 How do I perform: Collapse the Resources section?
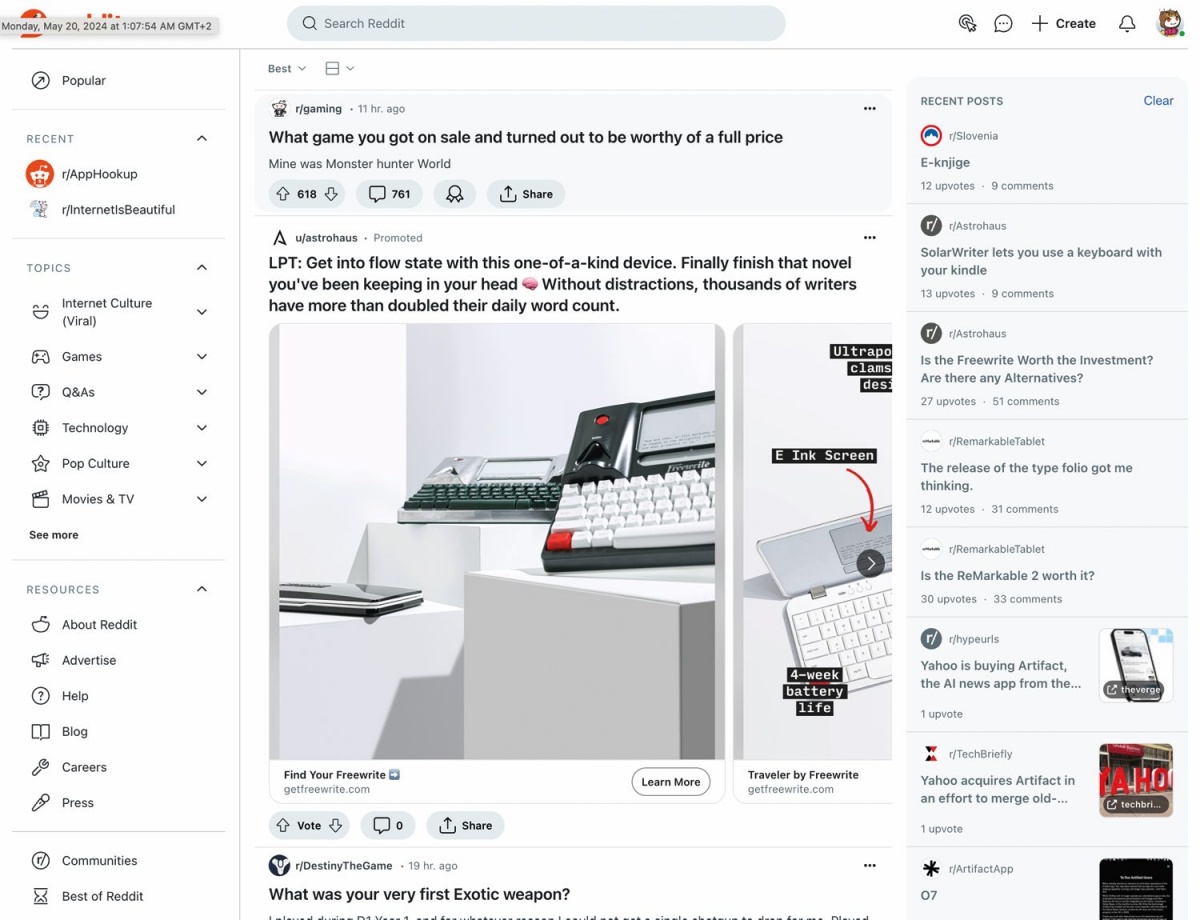[x=202, y=589]
